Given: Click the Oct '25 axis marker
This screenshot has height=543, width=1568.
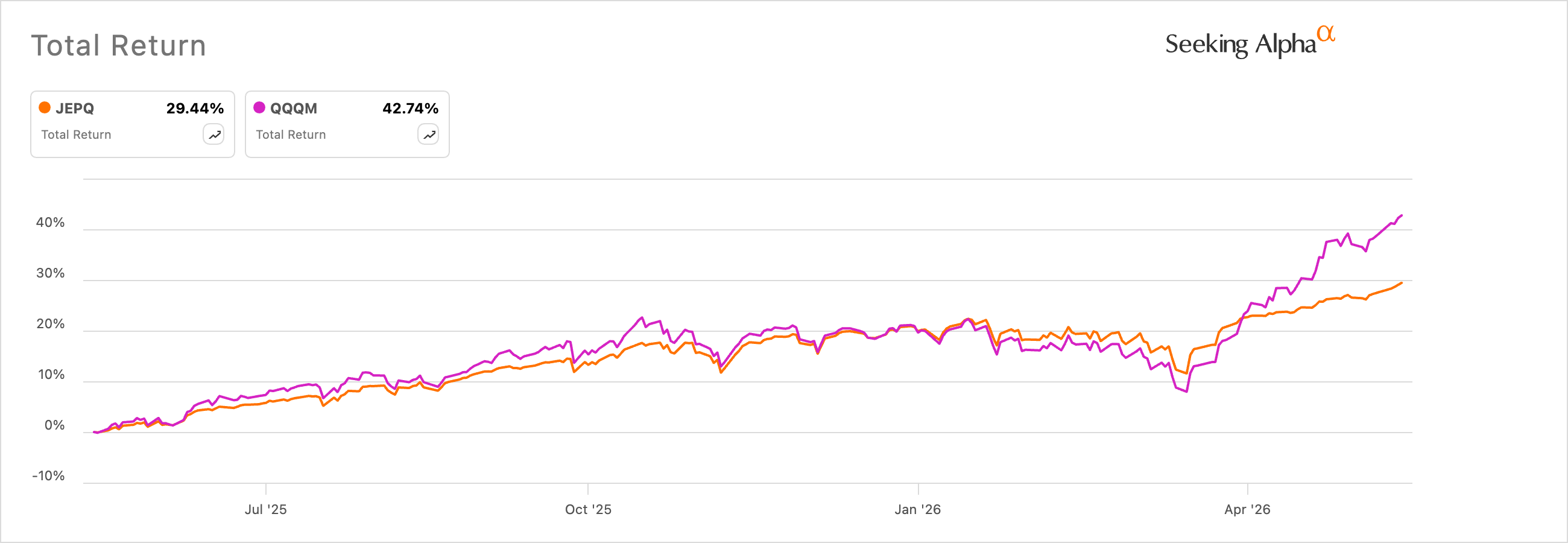Looking at the screenshot, I should coord(588,510).
